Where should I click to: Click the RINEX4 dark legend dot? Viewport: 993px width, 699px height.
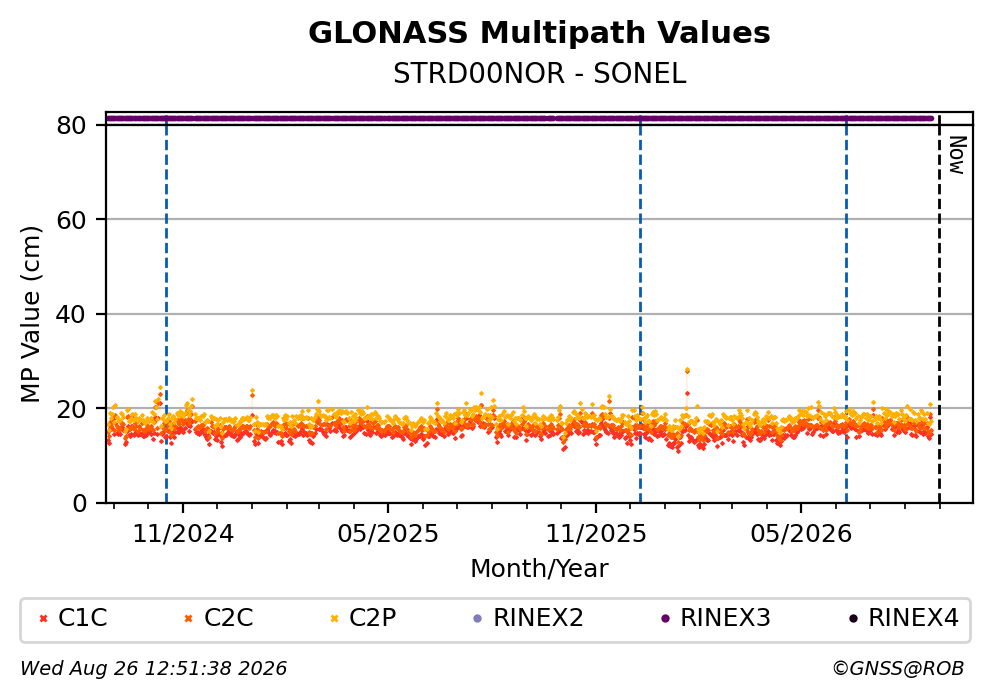tap(853, 618)
